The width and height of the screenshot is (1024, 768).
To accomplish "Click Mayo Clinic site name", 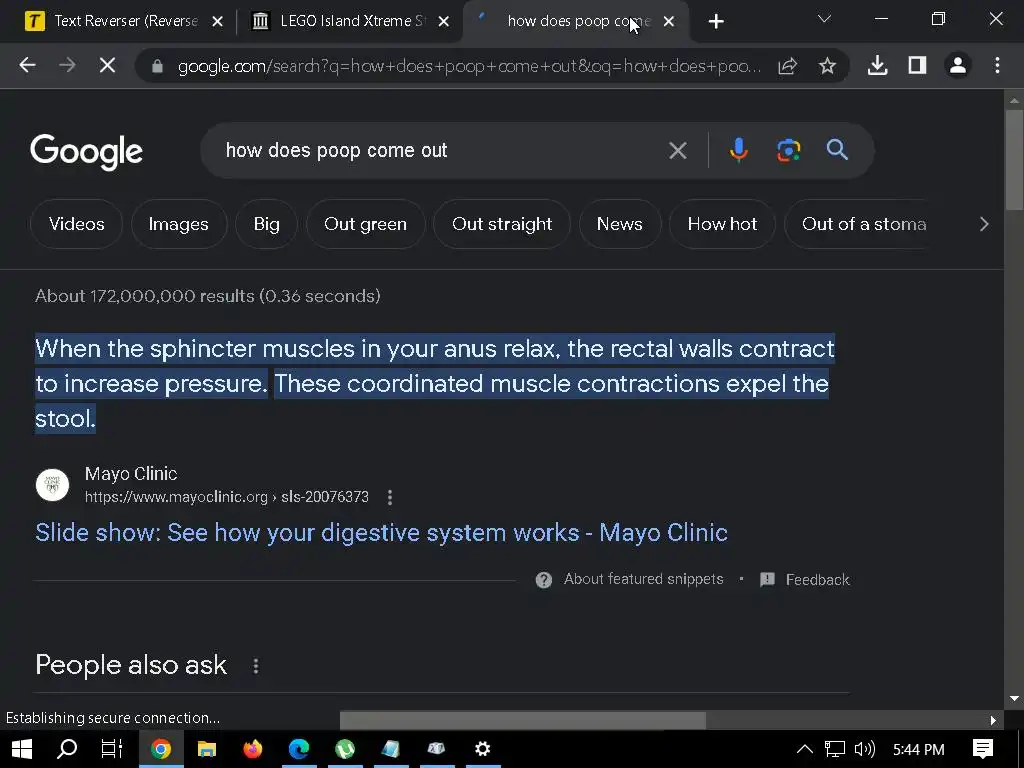I will point(131,473).
